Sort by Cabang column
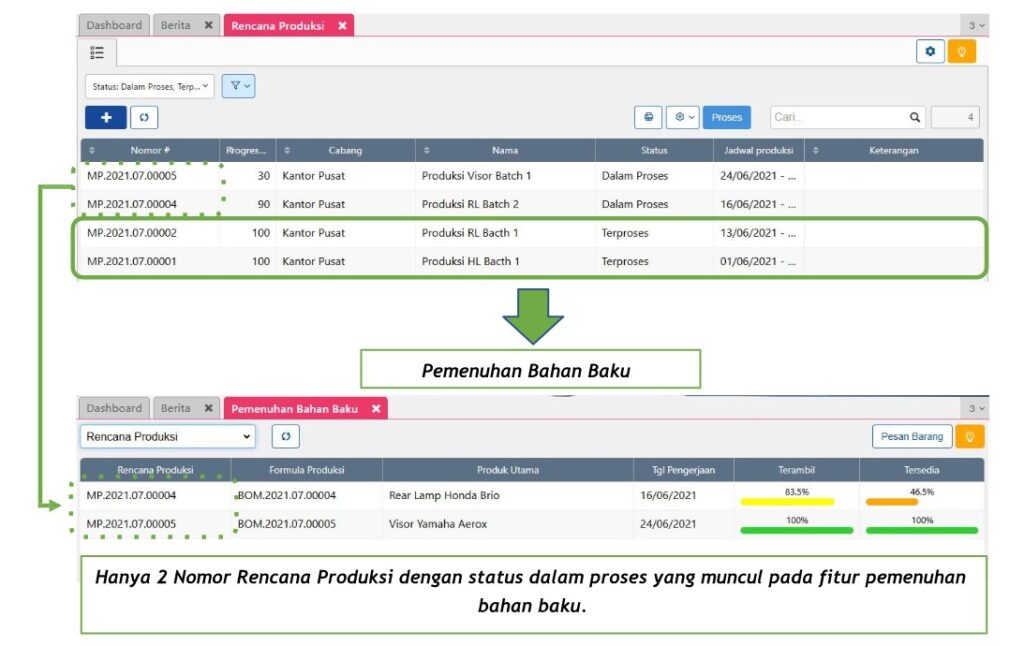 (345, 150)
